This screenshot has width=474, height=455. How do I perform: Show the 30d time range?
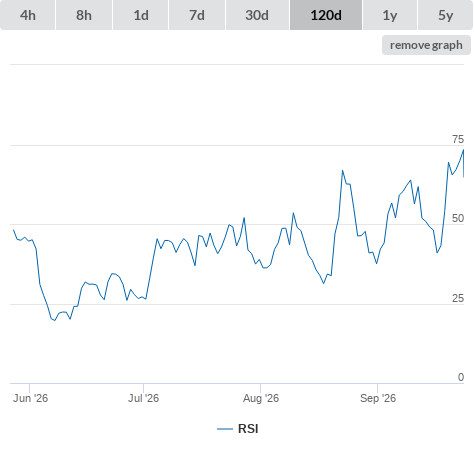(257, 15)
